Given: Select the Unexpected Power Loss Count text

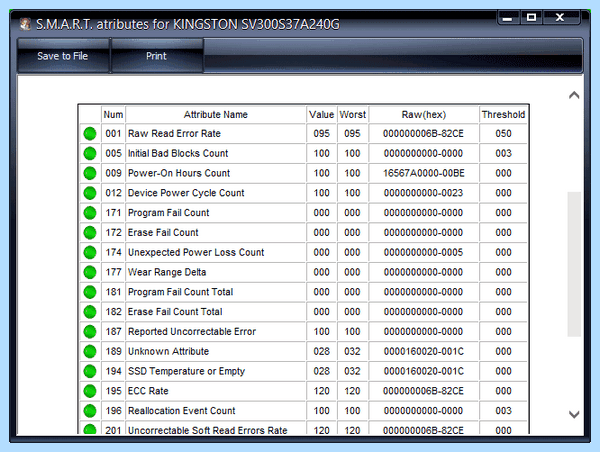Looking at the screenshot, I should (x=196, y=253).
